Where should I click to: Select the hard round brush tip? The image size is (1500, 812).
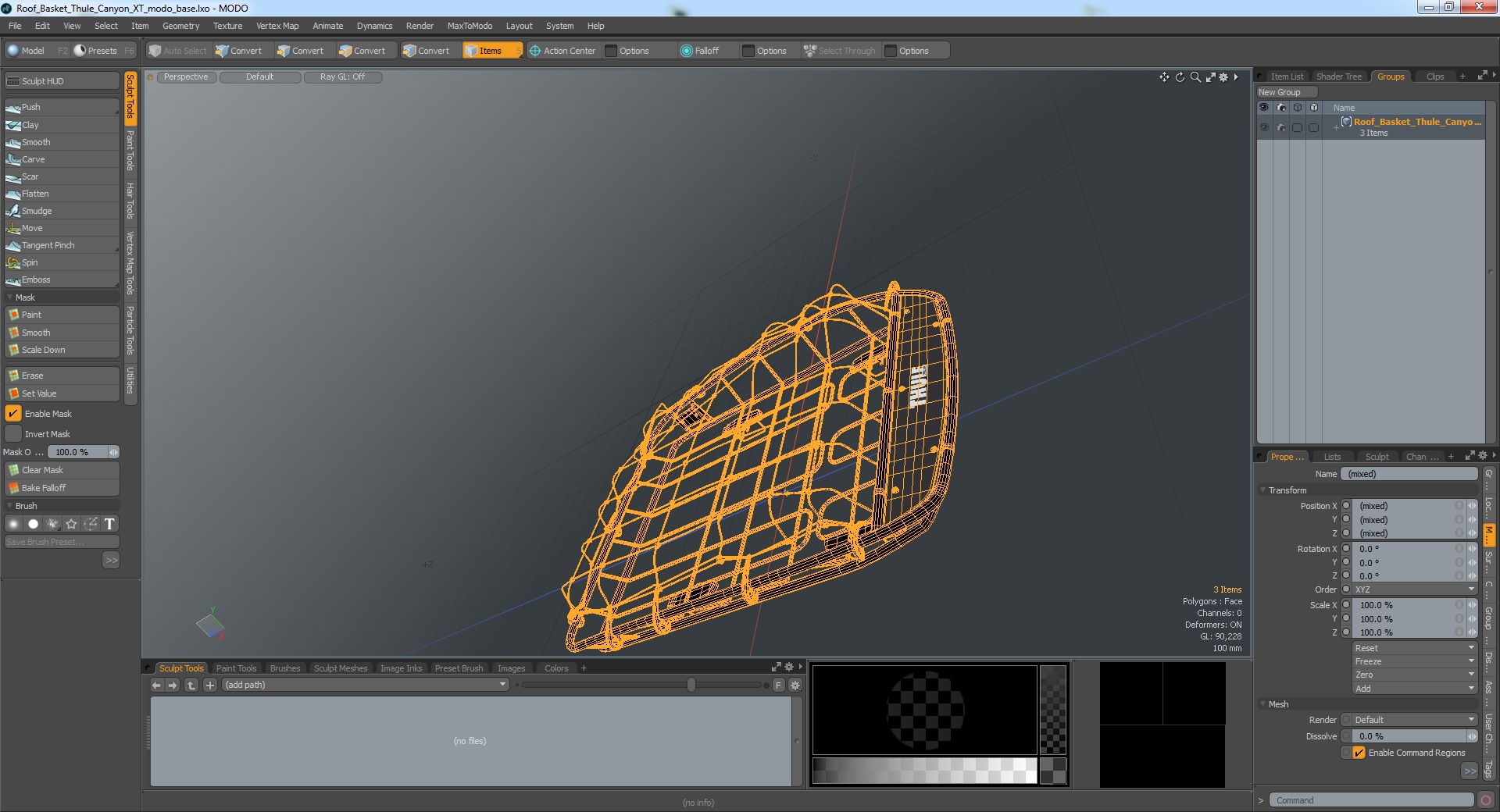tap(33, 524)
